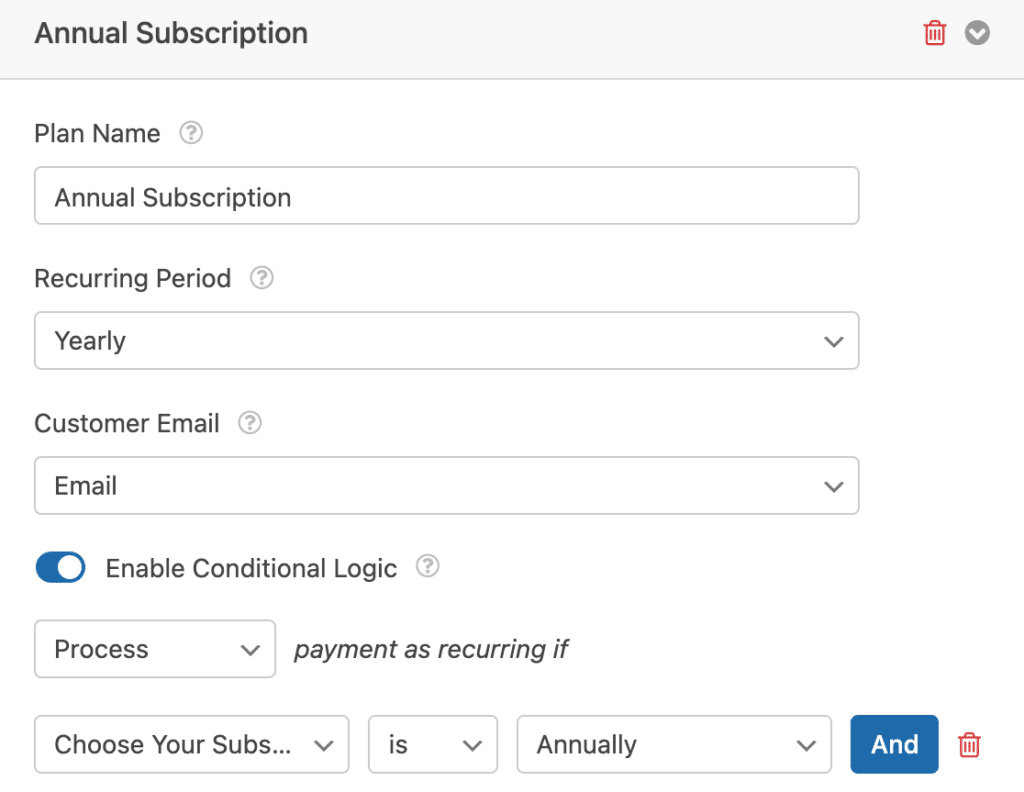Click the Plan Name help icon
The image size is (1024, 792).
coord(190,132)
